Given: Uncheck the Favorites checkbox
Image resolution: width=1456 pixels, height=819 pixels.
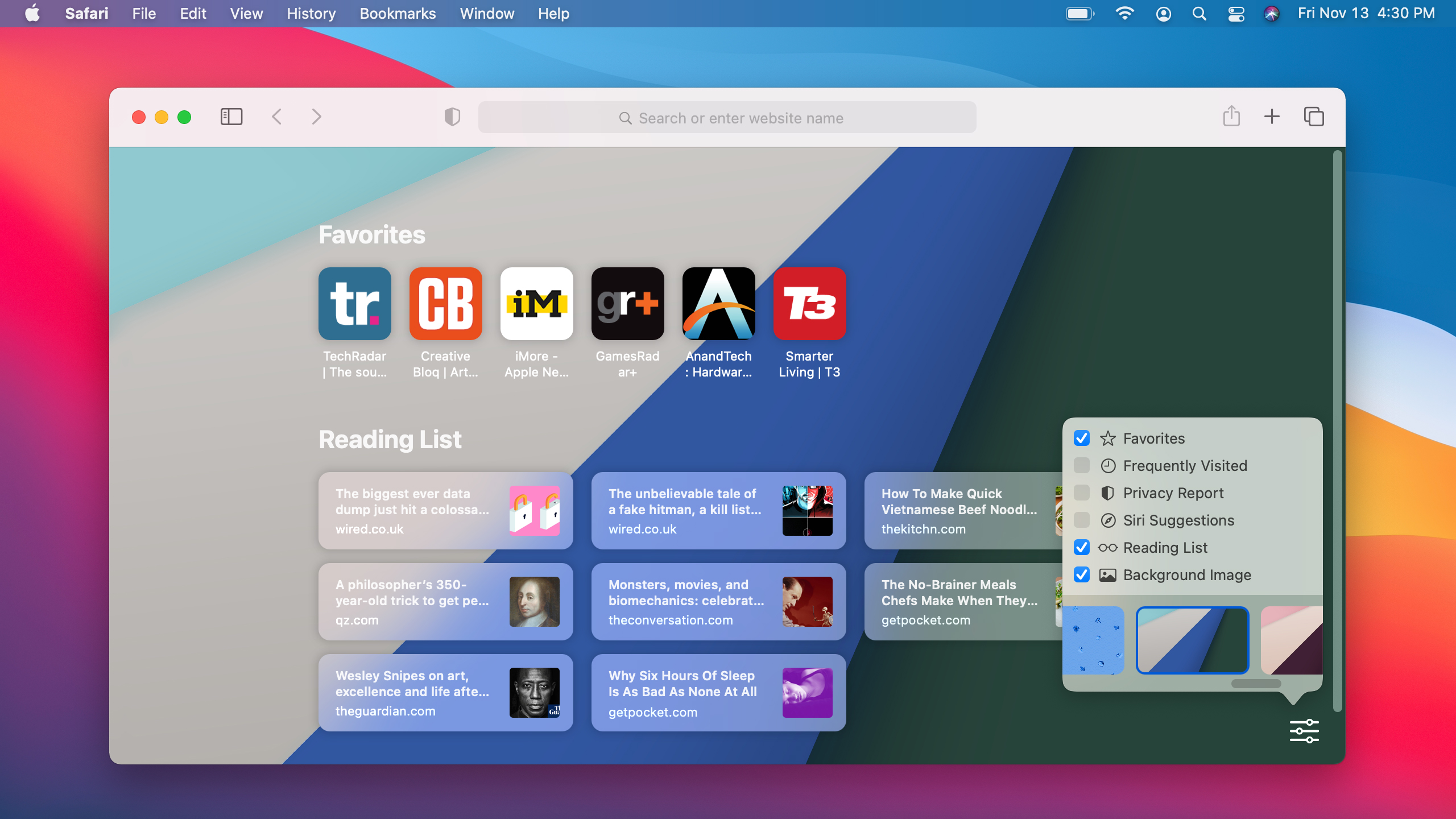Looking at the screenshot, I should [1081, 438].
